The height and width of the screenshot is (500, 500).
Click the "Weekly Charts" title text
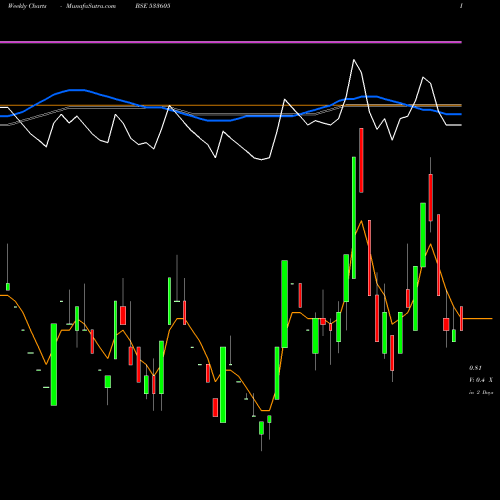pos(27,6)
